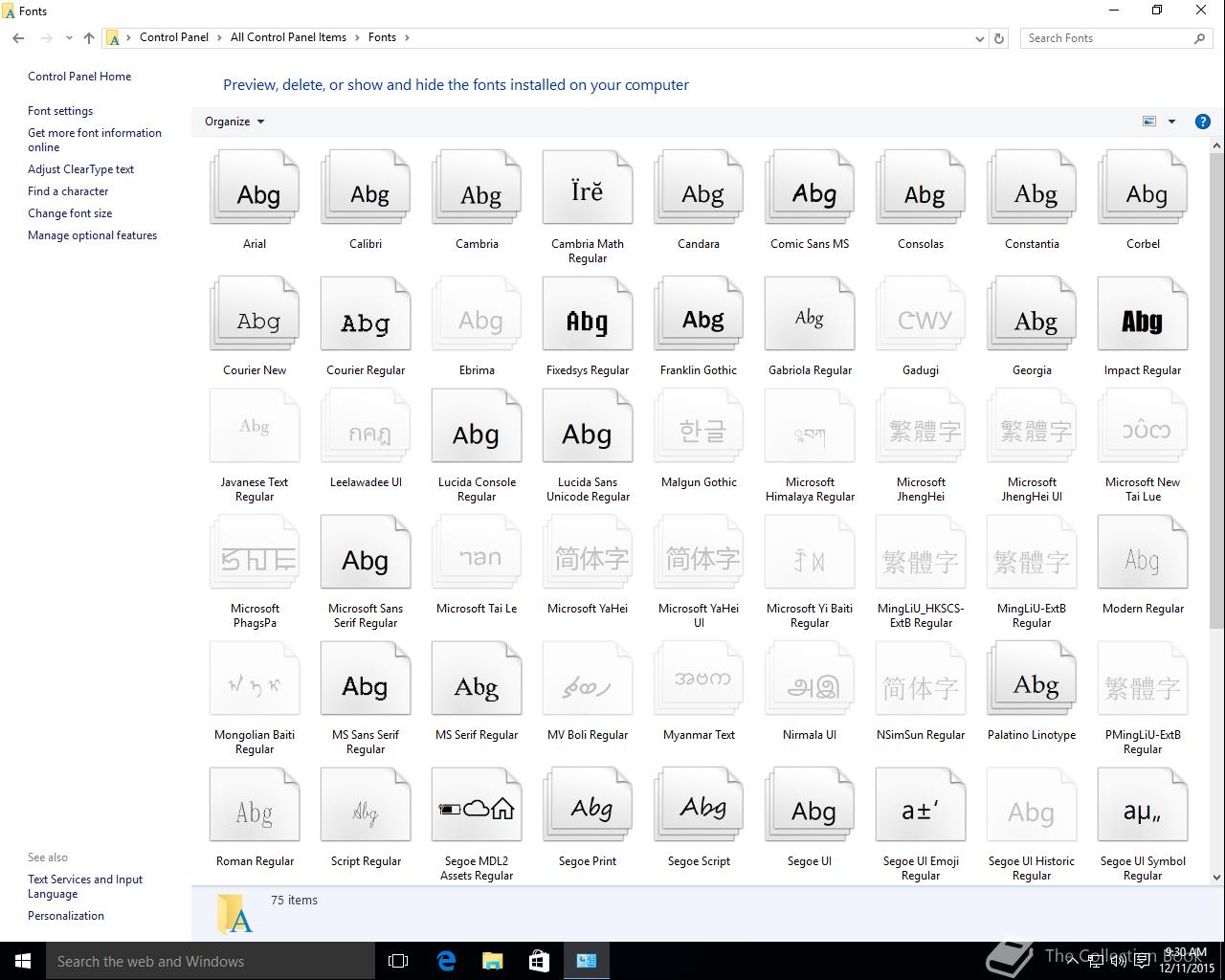Viewport: 1225px width, 980px height.
Task: Launch Microsoft Edge from the taskbar
Action: pos(446,961)
